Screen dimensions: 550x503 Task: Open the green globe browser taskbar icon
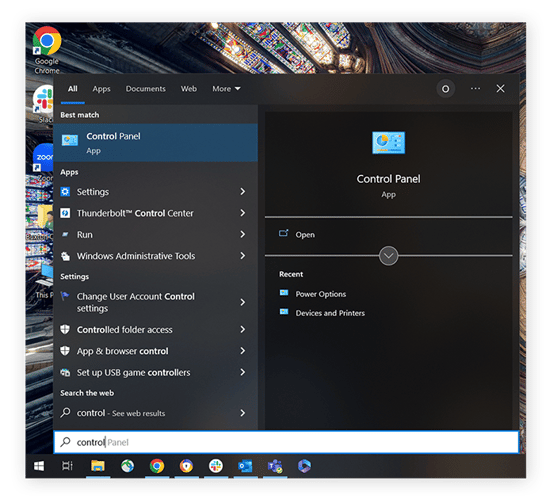pyautogui.click(x=127, y=466)
